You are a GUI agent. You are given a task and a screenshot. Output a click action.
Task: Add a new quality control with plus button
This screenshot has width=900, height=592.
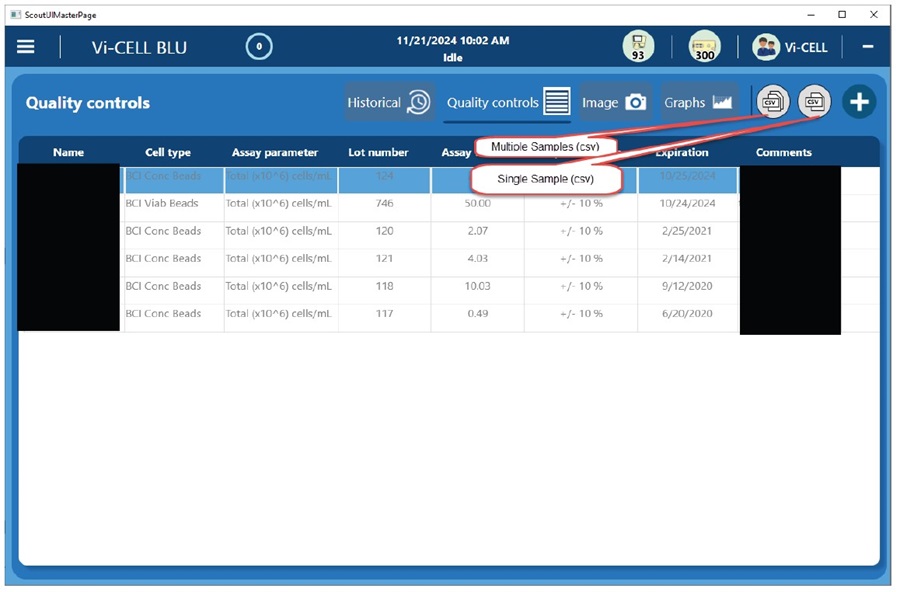coord(859,102)
